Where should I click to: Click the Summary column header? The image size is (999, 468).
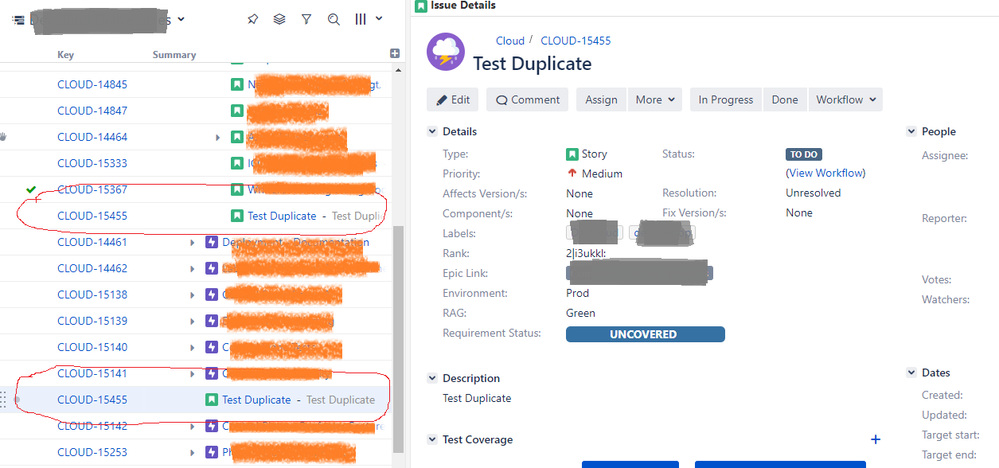tap(174, 55)
